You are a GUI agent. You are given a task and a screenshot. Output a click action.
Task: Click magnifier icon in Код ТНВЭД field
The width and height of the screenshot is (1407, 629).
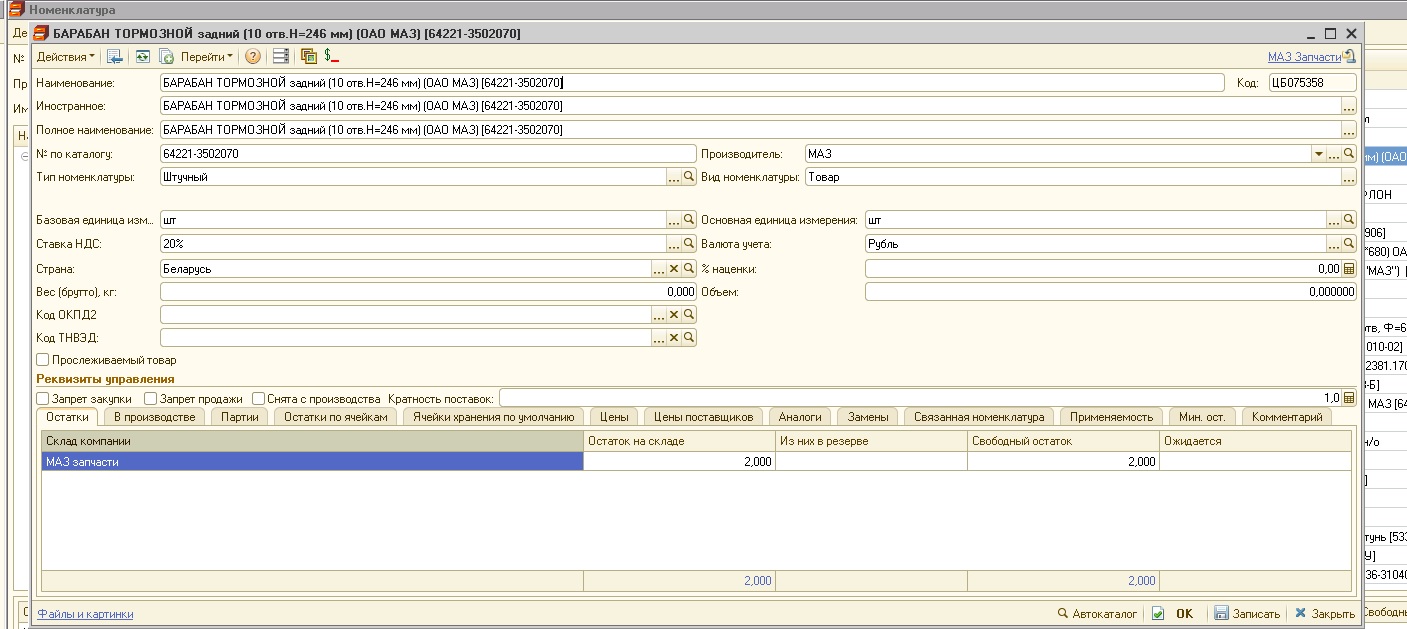[x=689, y=338]
